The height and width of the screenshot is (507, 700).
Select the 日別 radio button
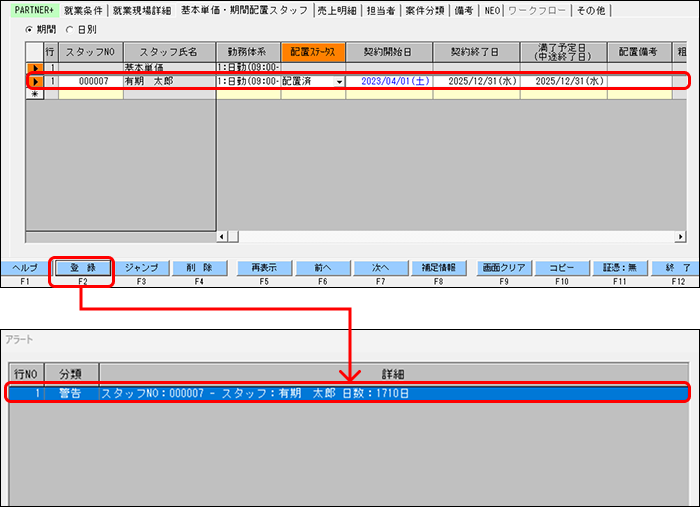coord(69,30)
